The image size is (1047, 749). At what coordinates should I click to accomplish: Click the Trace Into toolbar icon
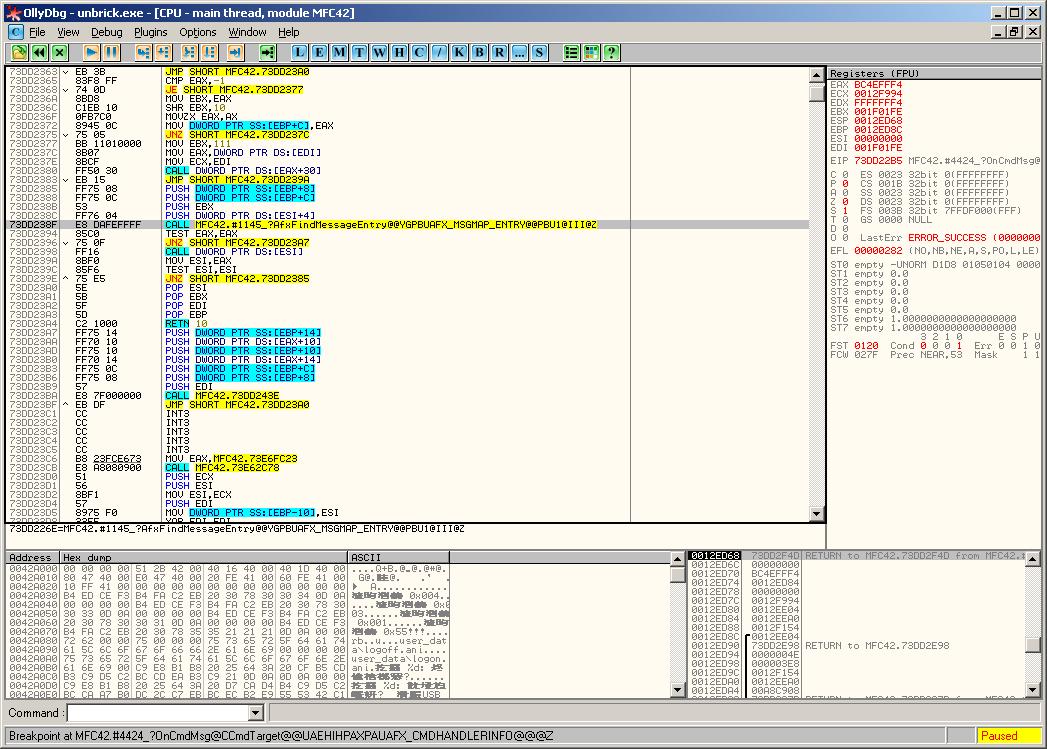coord(190,52)
